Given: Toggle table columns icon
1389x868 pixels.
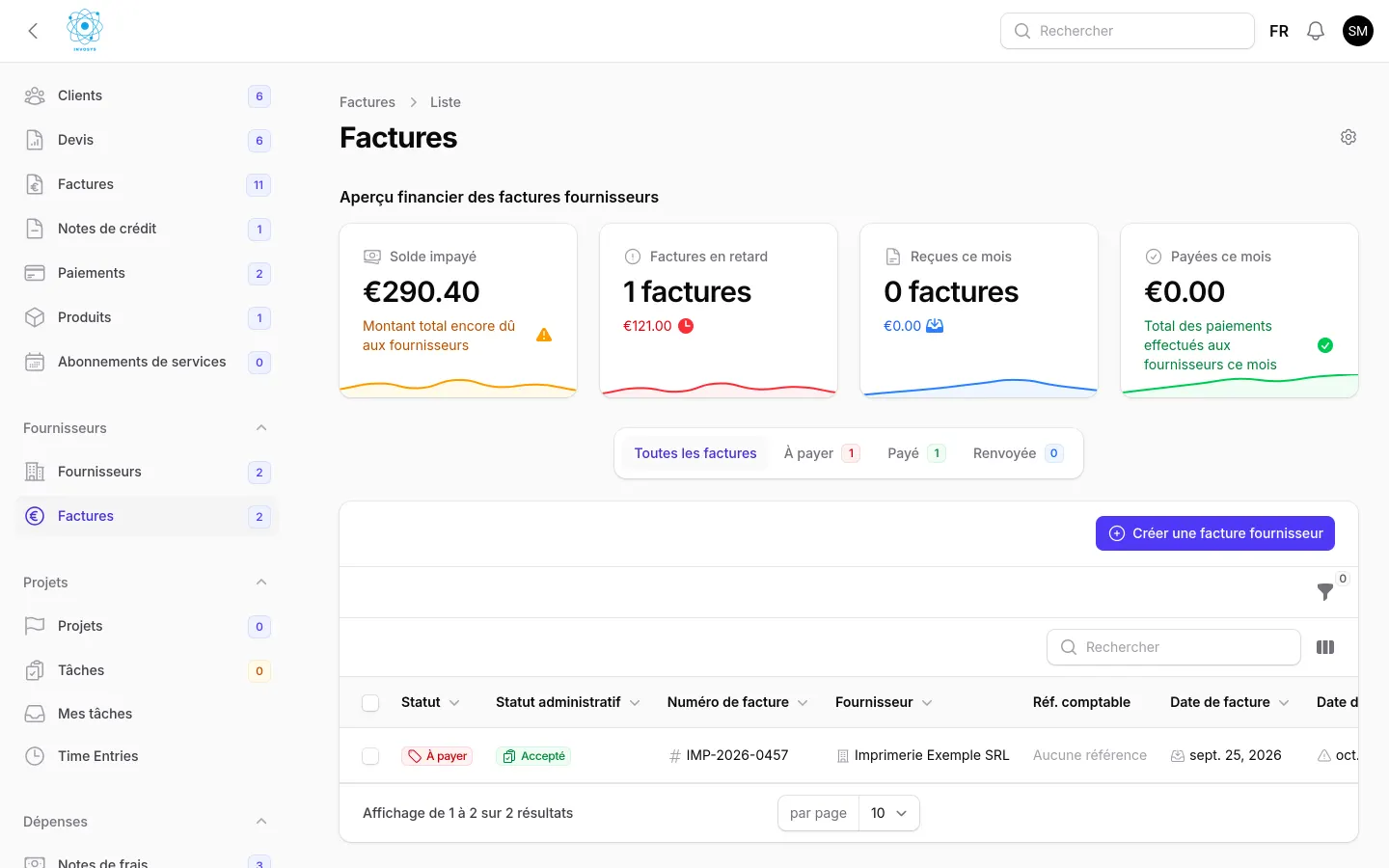Looking at the screenshot, I should coord(1325,647).
